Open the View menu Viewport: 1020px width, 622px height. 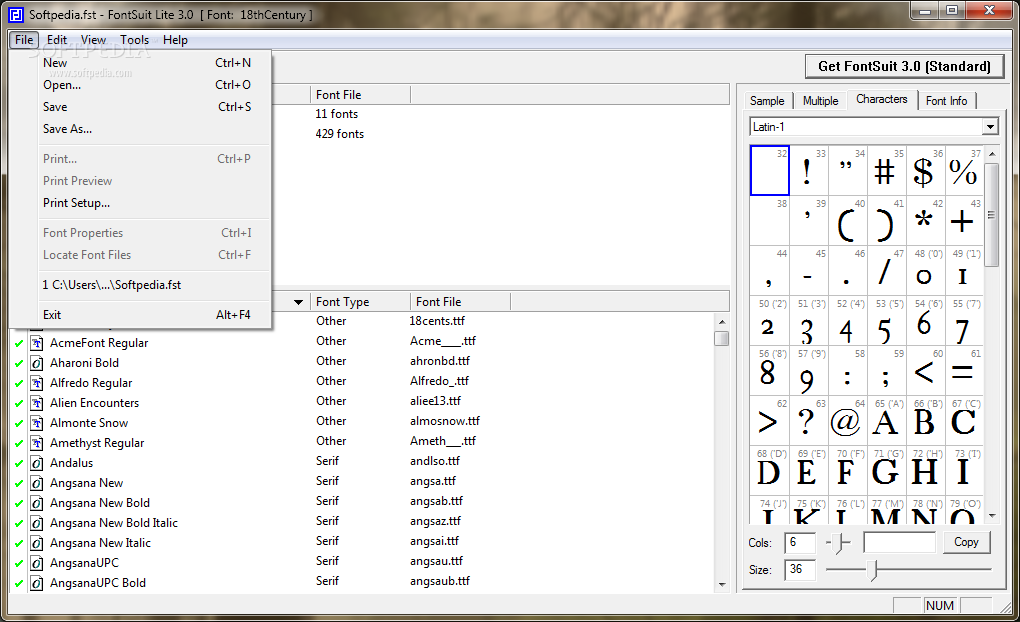pos(93,40)
